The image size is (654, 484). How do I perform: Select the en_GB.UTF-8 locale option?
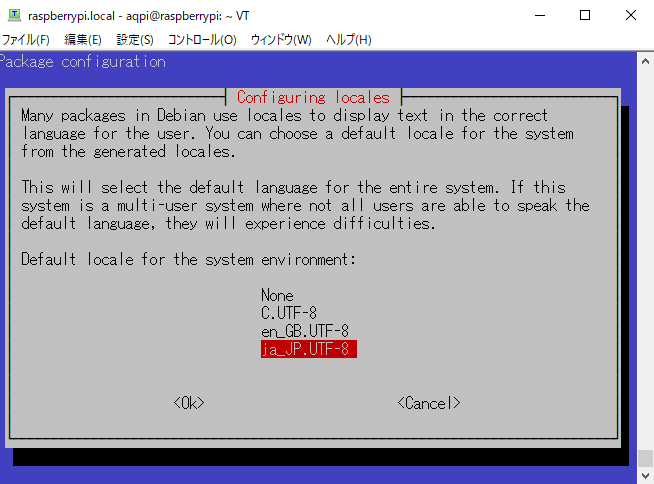tap(305, 331)
